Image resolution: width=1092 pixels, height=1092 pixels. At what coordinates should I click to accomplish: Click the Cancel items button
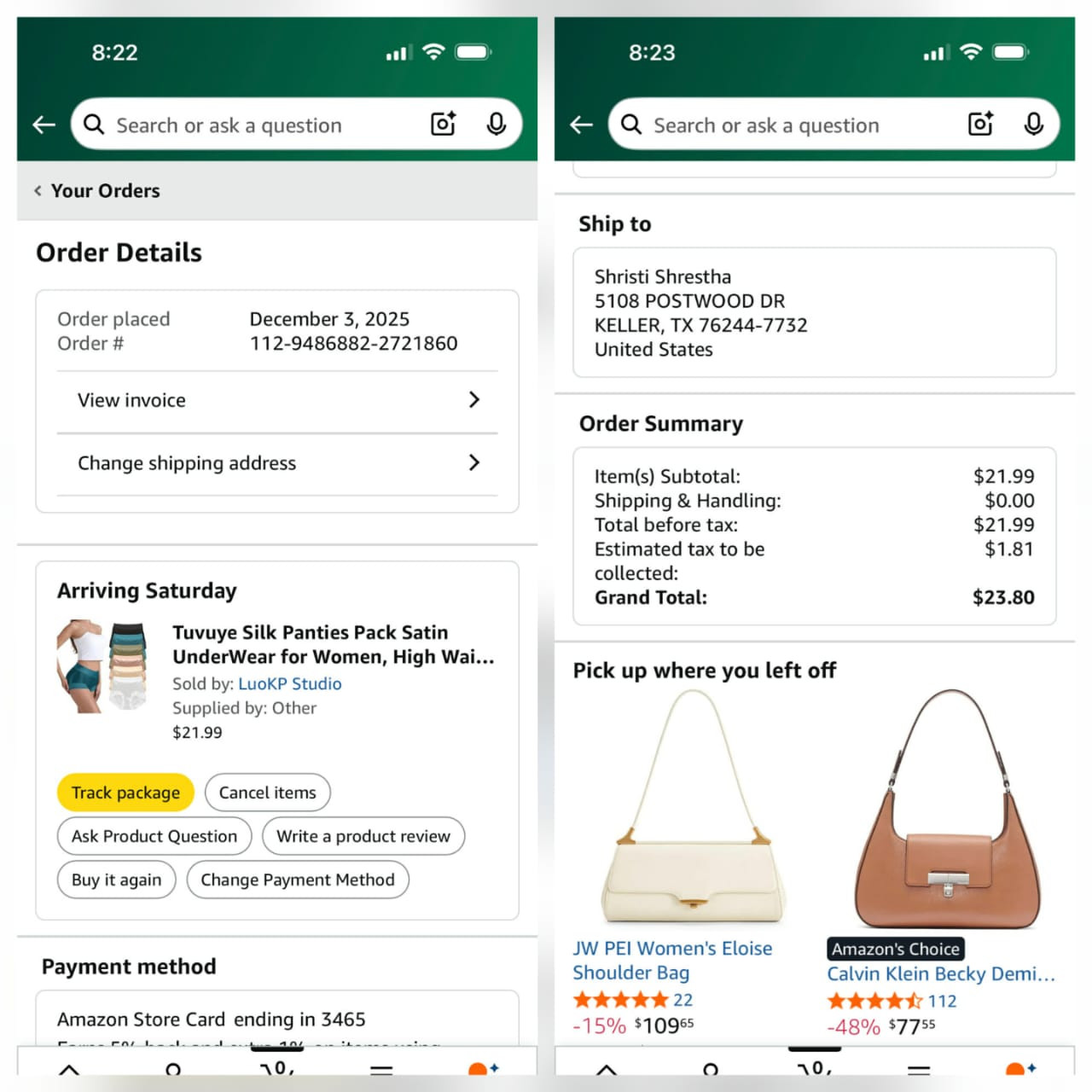click(x=268, y=793)
